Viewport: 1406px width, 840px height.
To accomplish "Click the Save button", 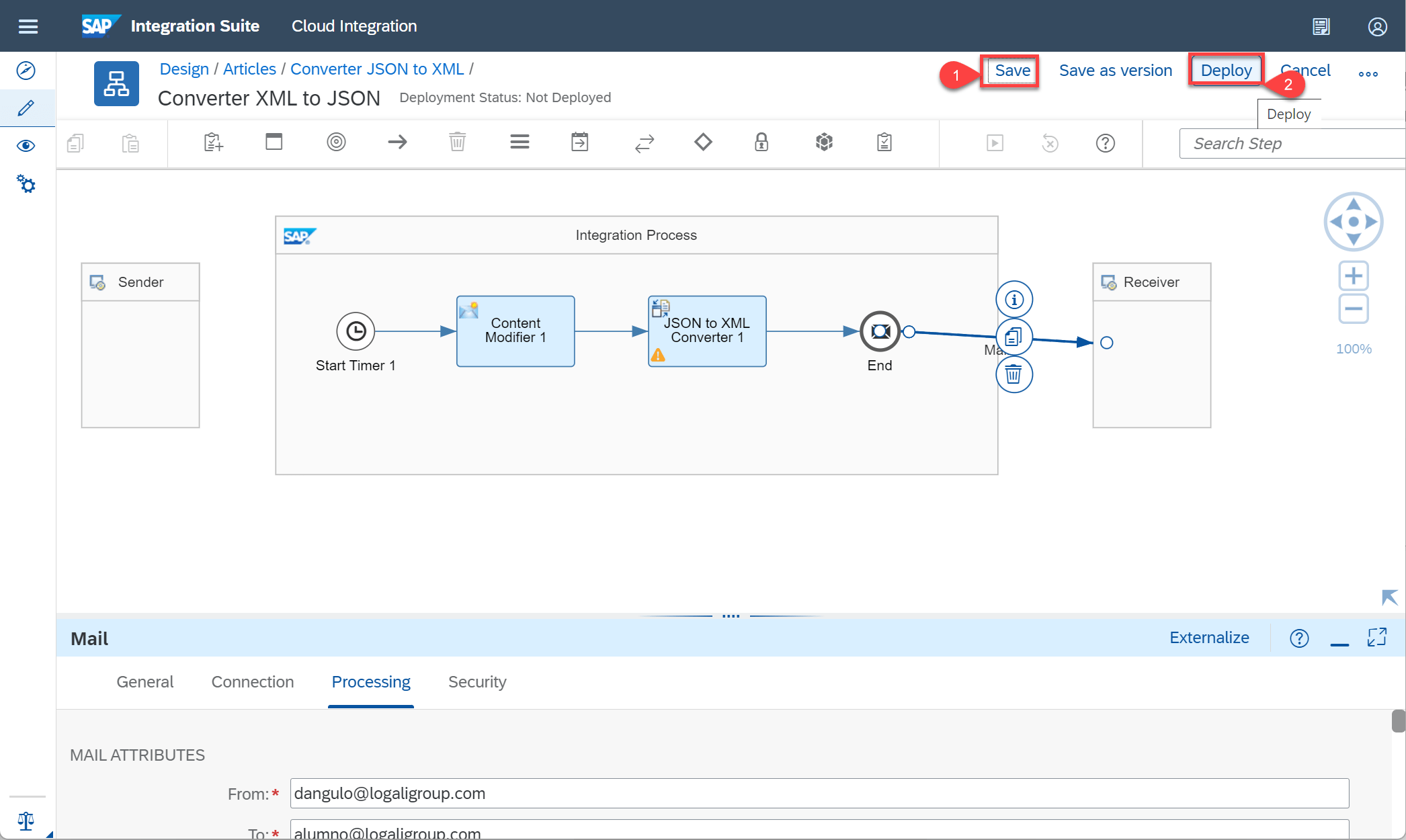I will [1012, 71].
